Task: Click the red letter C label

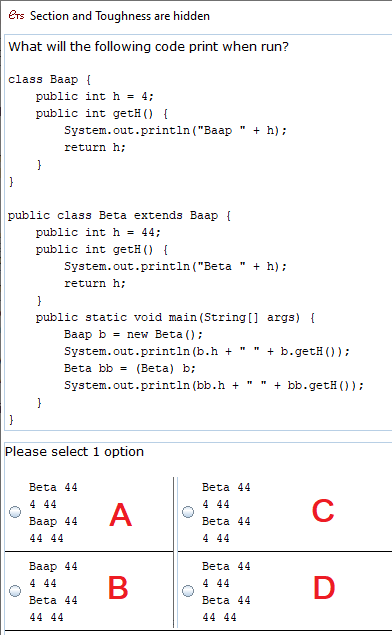Action: (323, 511)
